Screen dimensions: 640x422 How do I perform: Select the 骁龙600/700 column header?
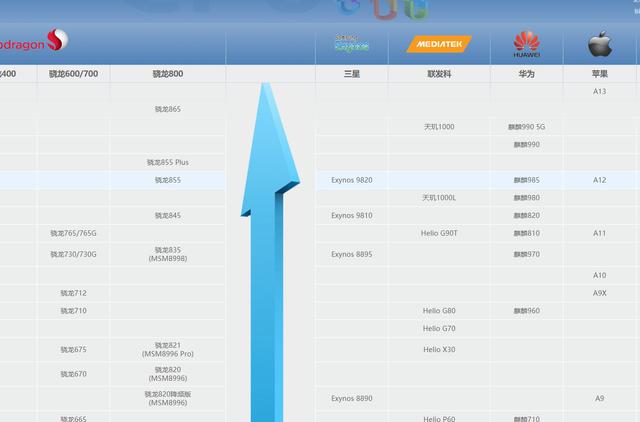[73, 74]
